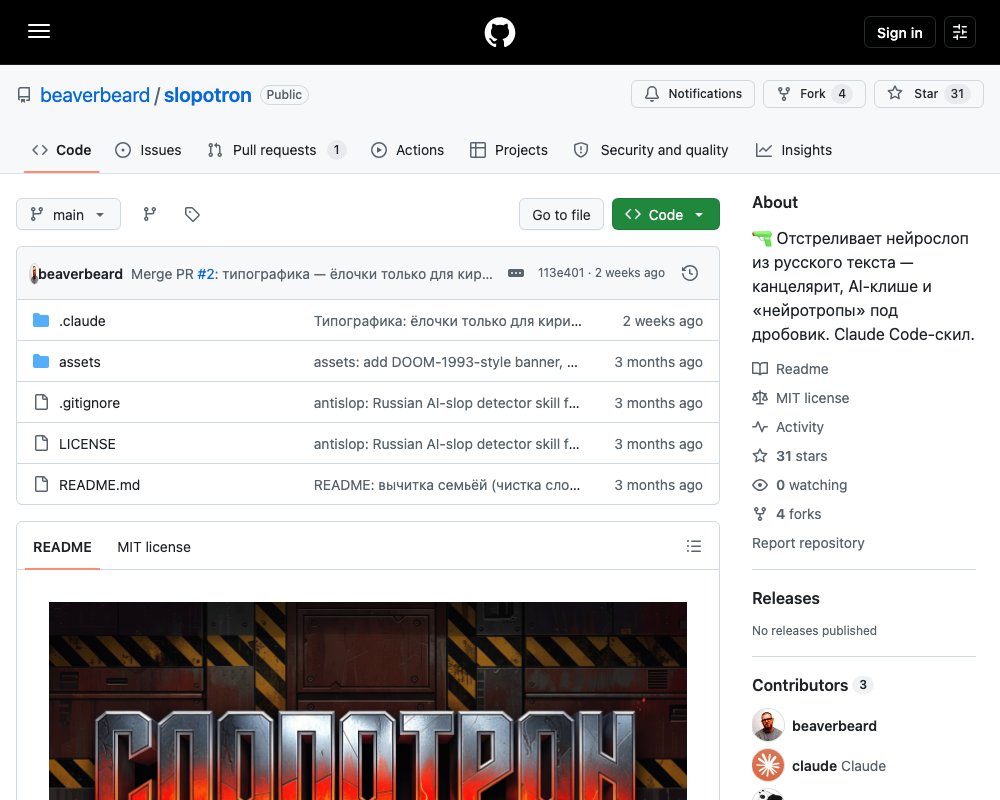The image size is (1000, 800).
Task: Open the Projects tab
Action: tap(509, 150)
